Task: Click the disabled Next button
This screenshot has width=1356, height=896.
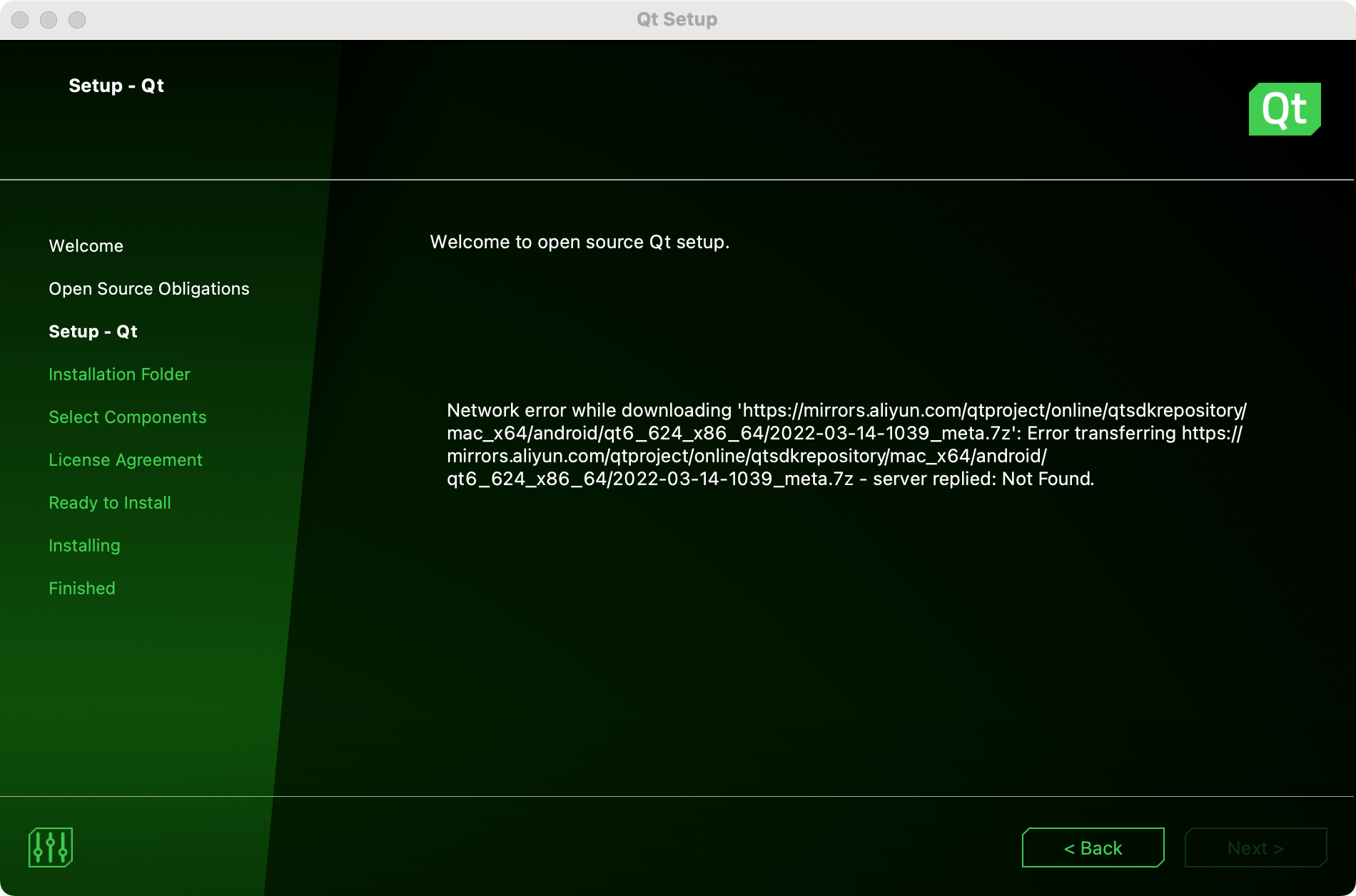Action: click(1255, 847)
